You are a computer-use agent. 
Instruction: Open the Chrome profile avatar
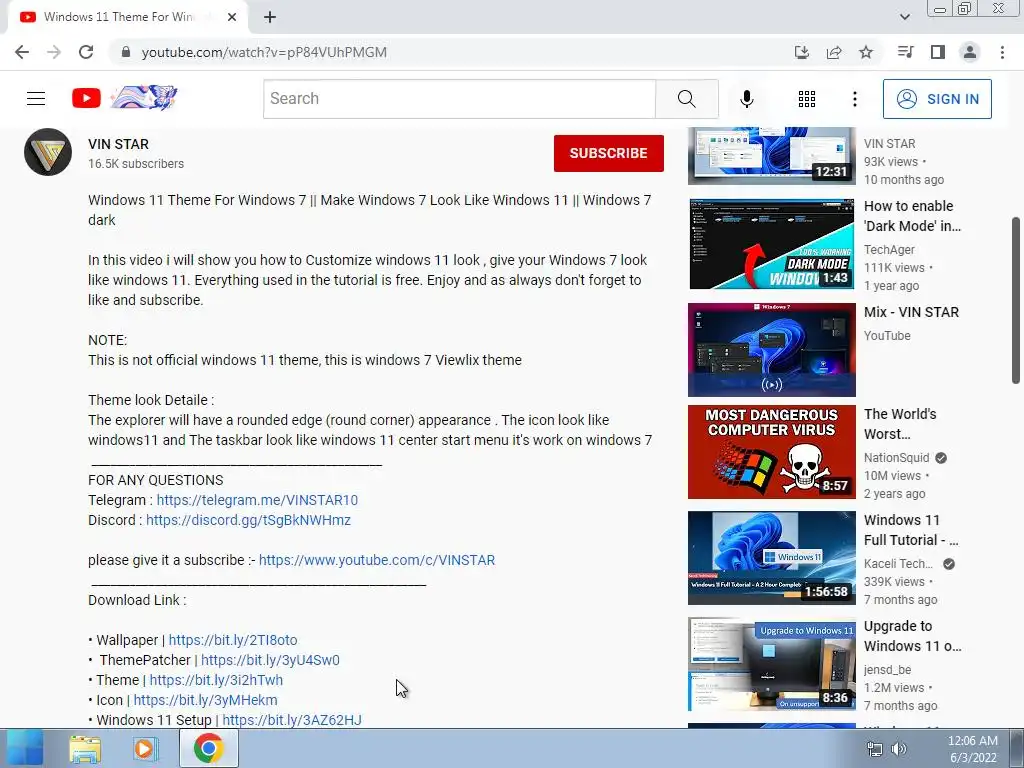coord(970,52)
